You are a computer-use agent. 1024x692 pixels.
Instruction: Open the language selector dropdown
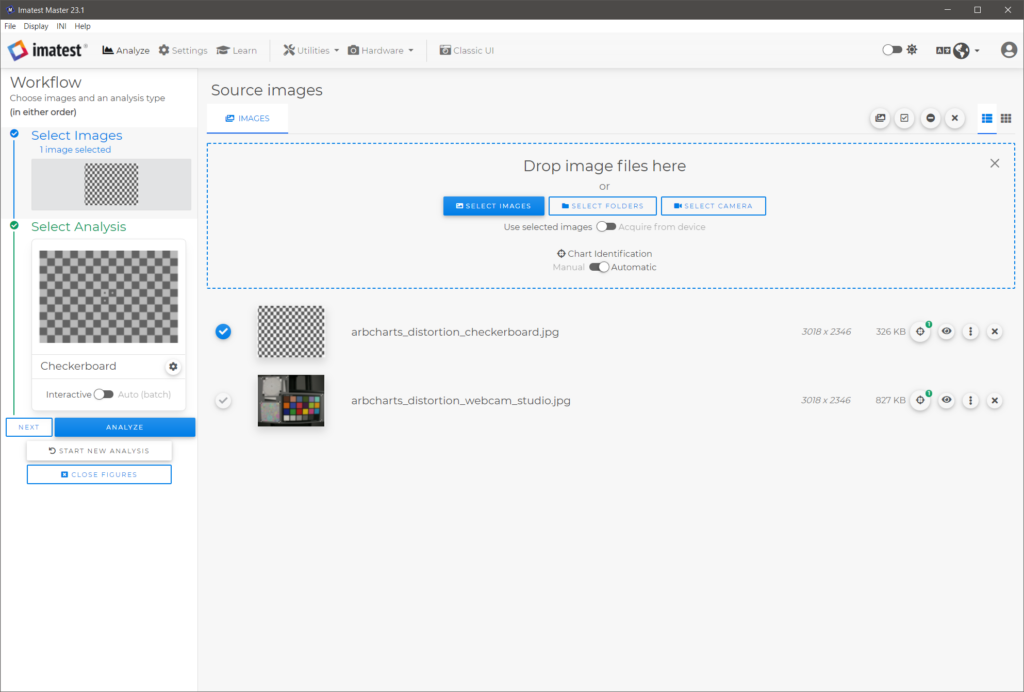[x=958, y=50]
